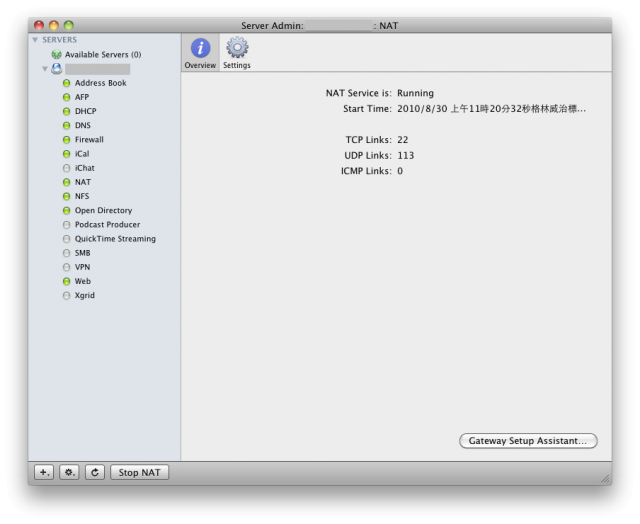Click the gray status dot for Xgrid
This screenshot has height=524, width=640.
pos(67,295)
